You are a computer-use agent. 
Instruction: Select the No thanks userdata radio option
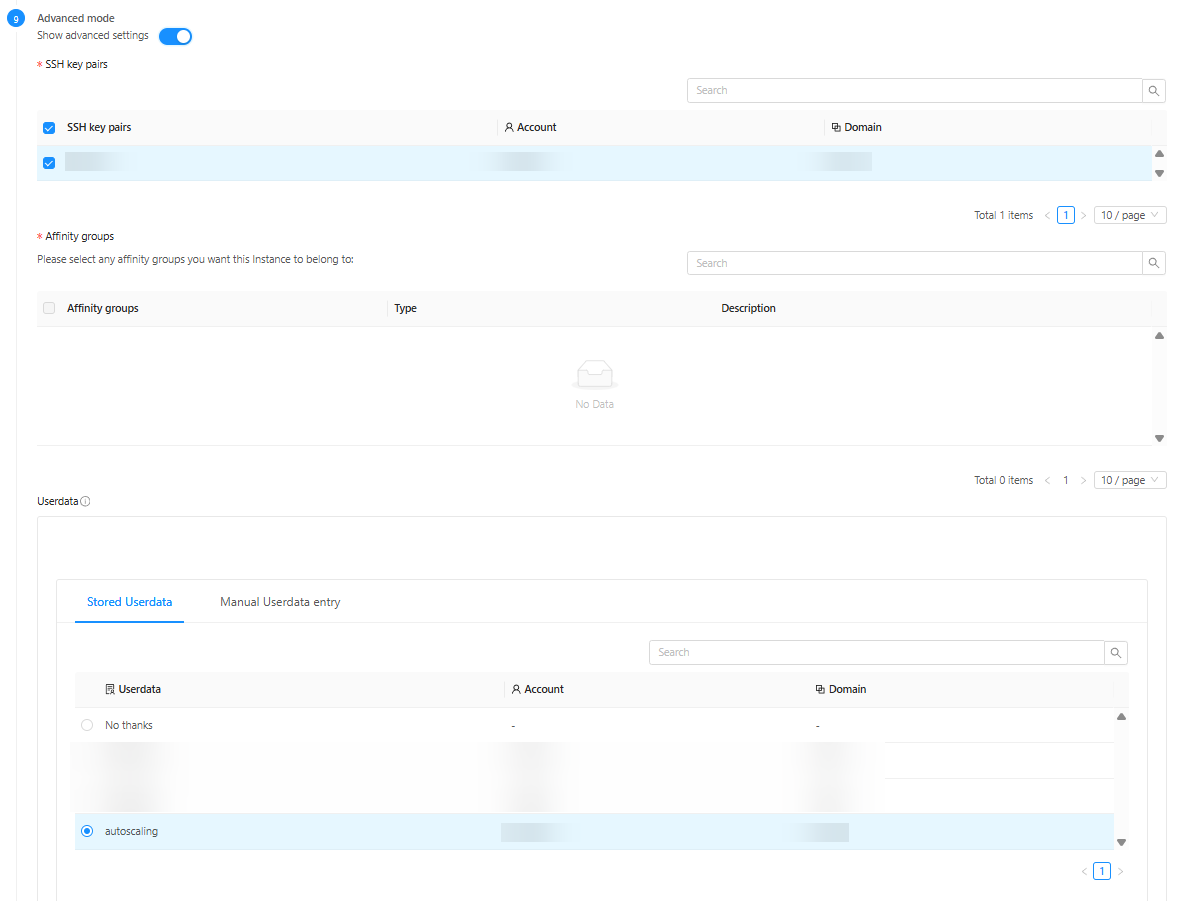(x=87, y=725)
